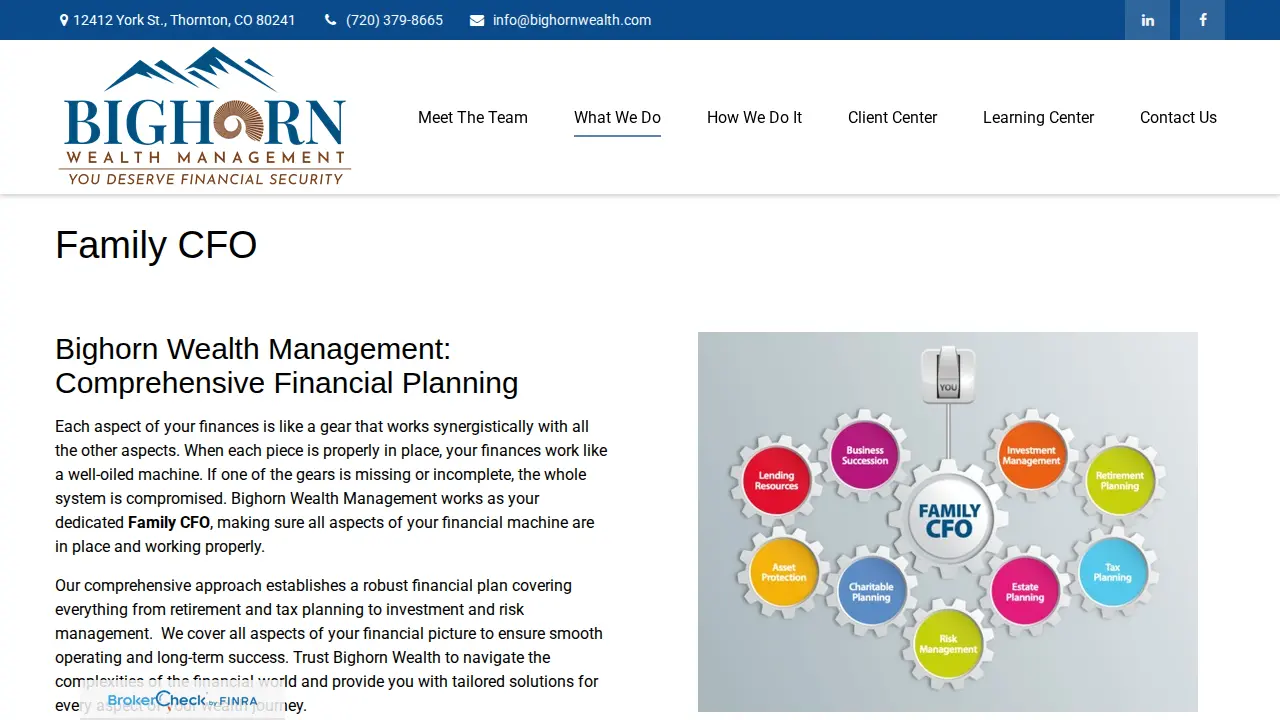This screenshot has height=720, width=1280.
Task: Click the Lending Resources red gear
Action: coord(777,481)
